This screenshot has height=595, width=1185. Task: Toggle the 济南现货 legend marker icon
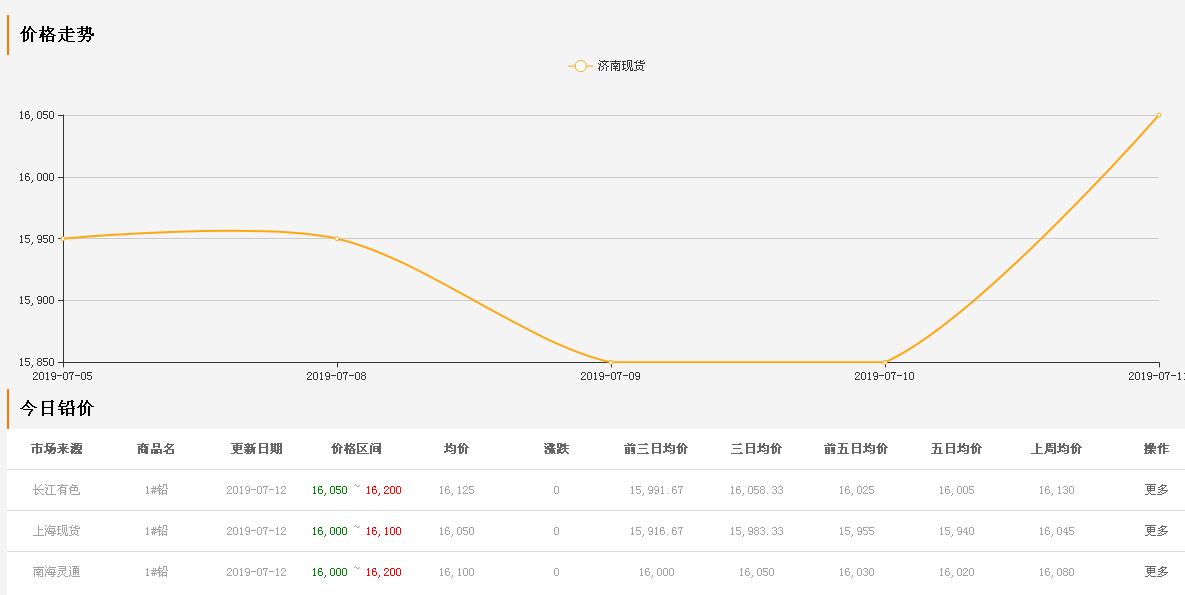coord(579,65)
